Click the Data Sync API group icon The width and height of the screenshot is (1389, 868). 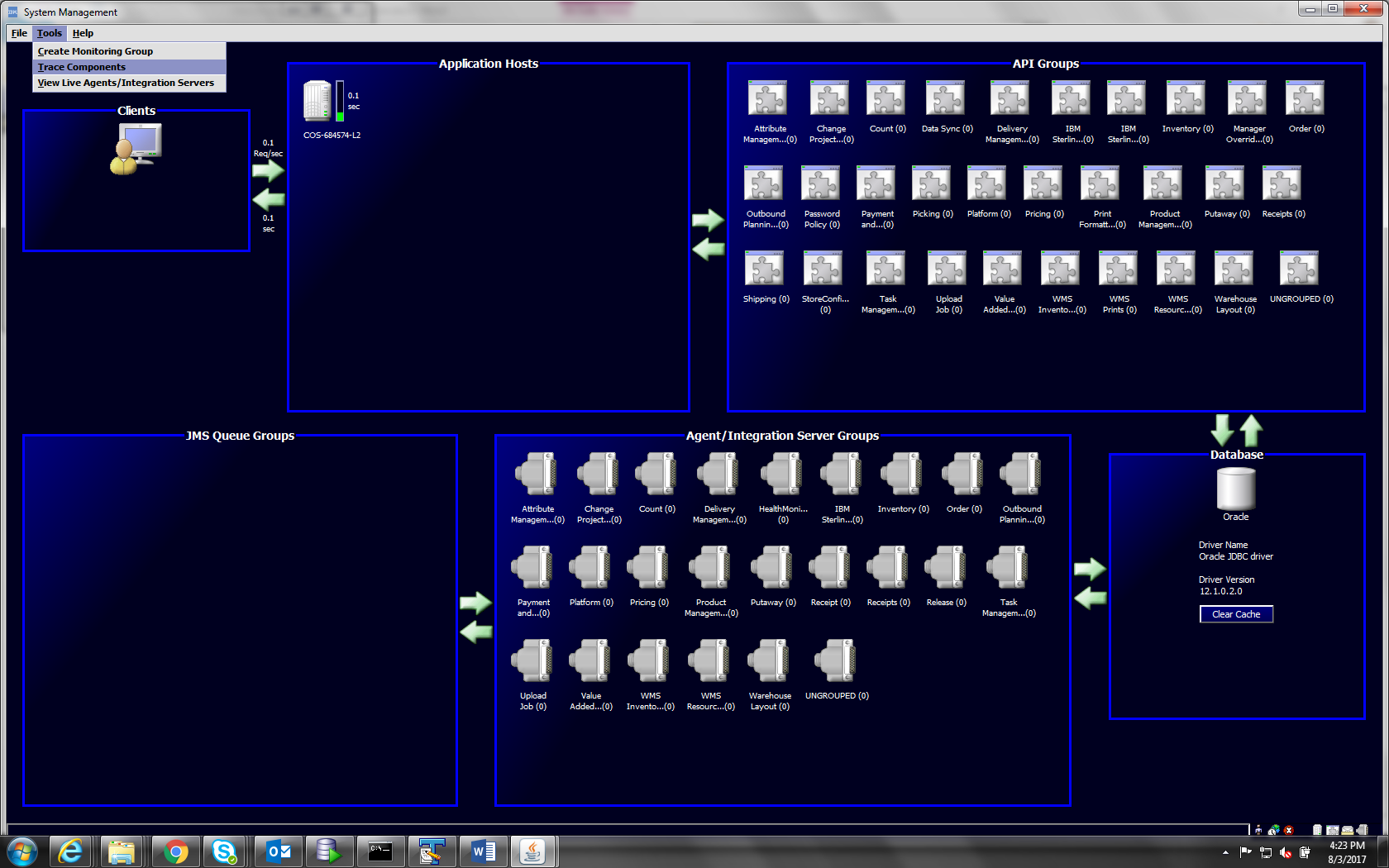pyautogui.click(x=946, y=98)
